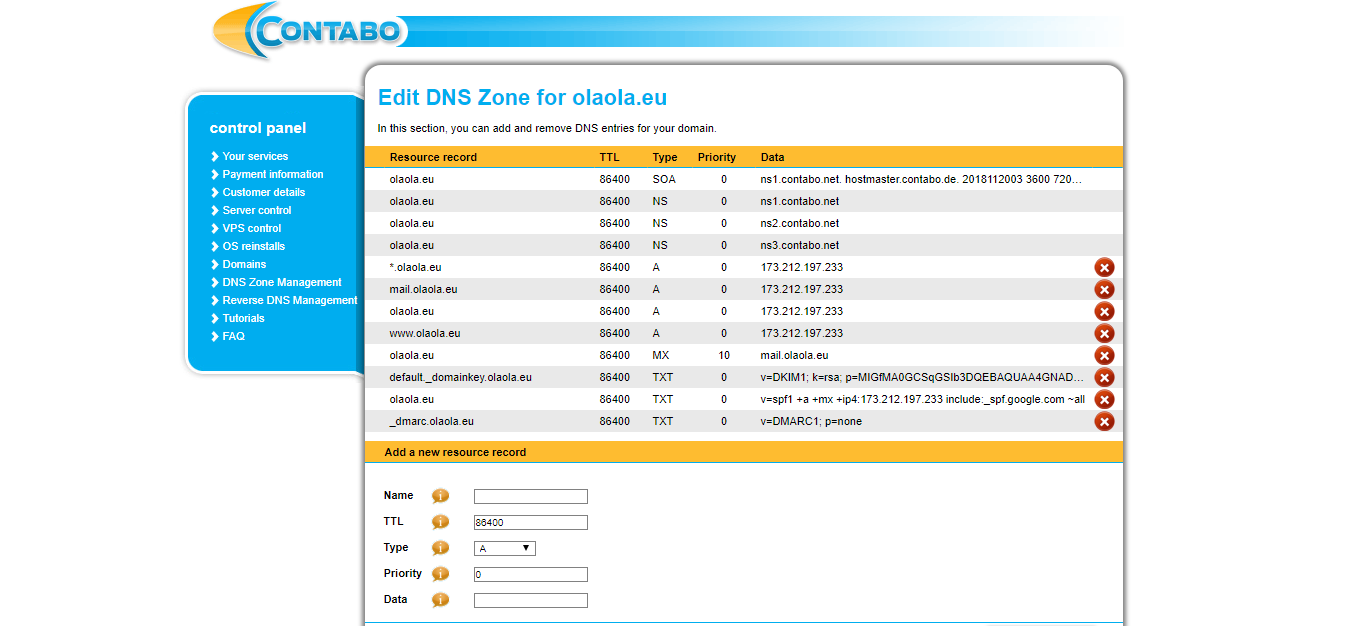The width and height of the screenshot is (1349, 626).
Task: Delete the www.olaola.eu A record
Action: click(1104, 333)
